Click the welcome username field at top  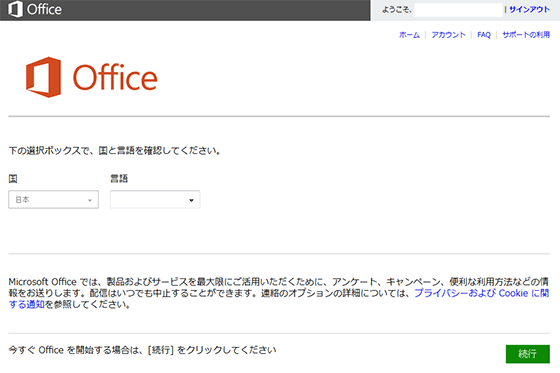458,10
